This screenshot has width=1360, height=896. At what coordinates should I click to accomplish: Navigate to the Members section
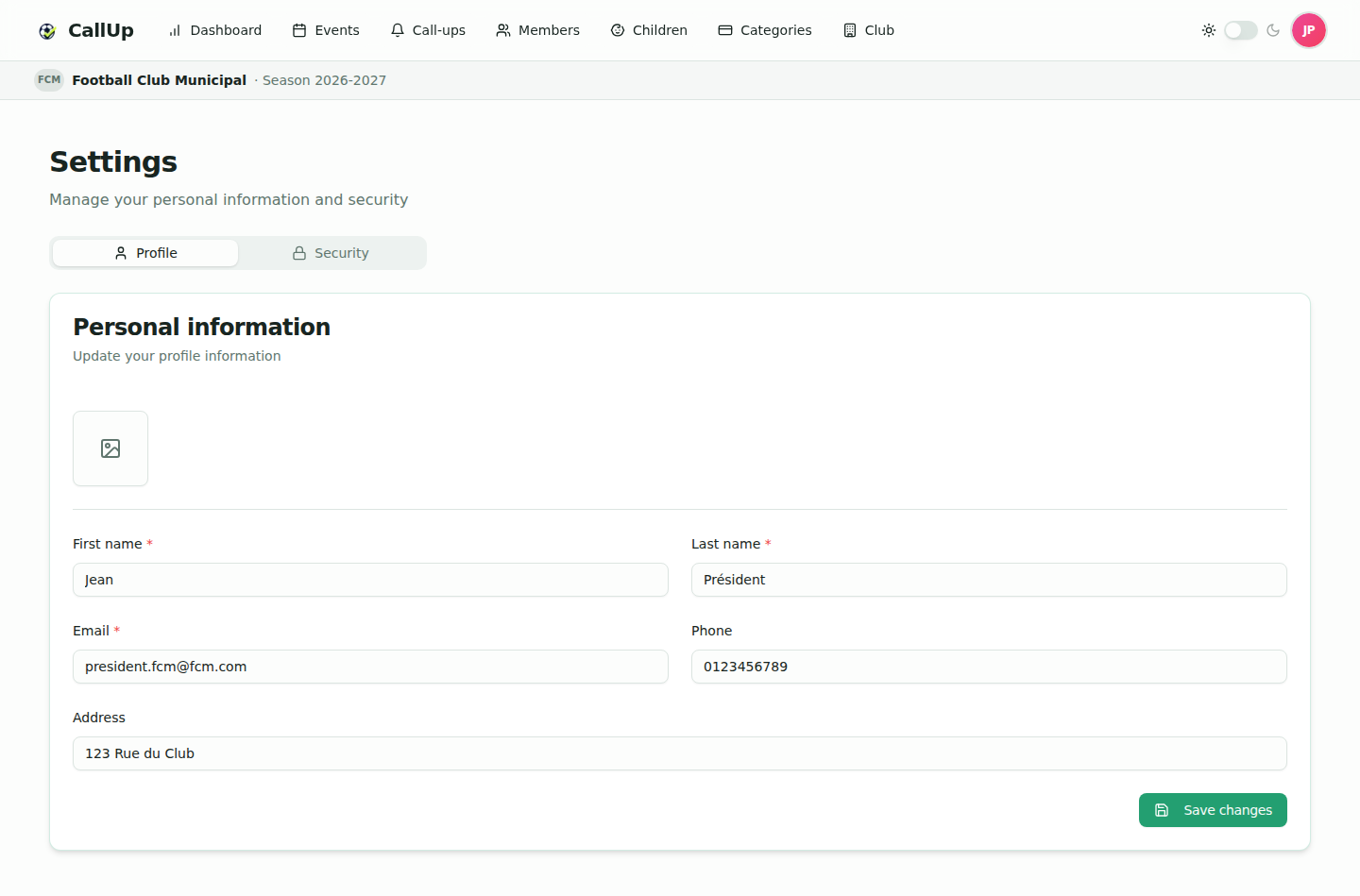coord(538,30)
